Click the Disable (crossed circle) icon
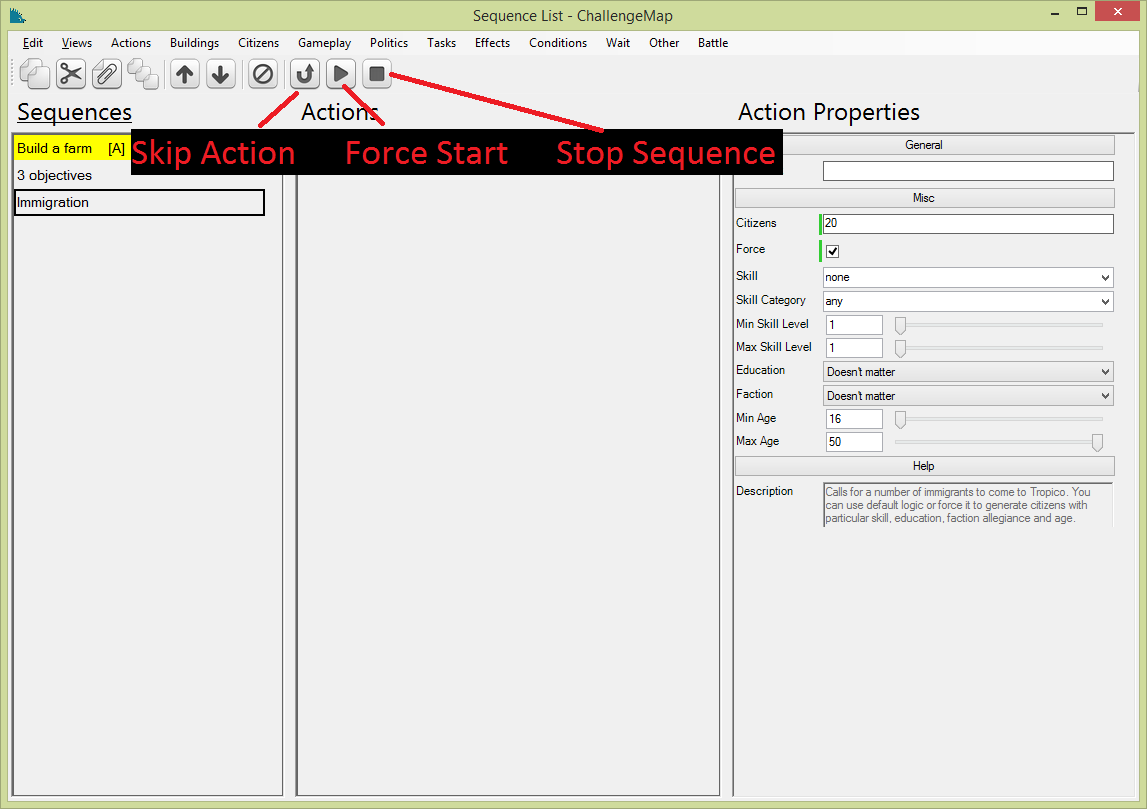Image resolution: width=1147 pixels, height=809 pixels. point(263,74)
